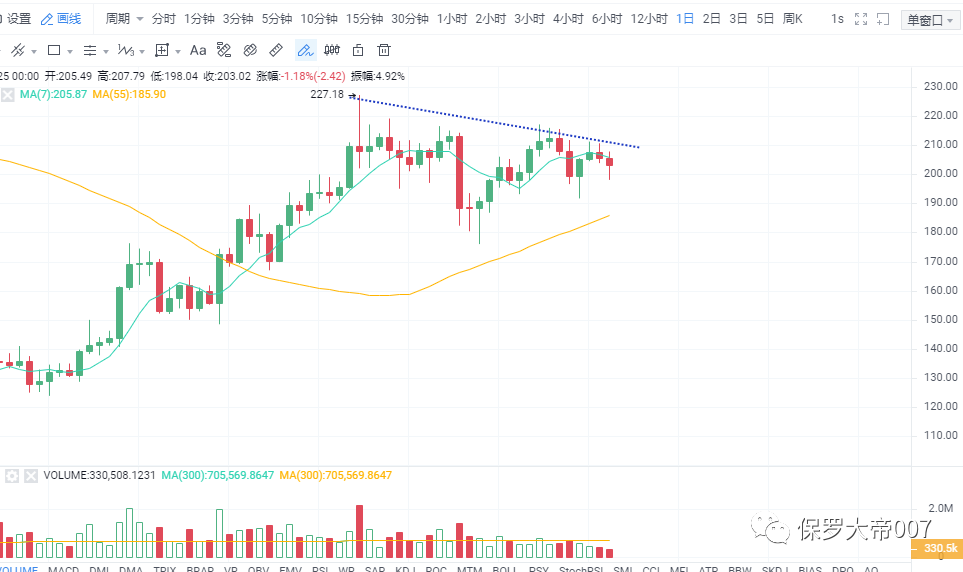This screenshot has width=963, height=572.
Task: Click the active 1日 daily interval
Action: click(x=685, y=19)
